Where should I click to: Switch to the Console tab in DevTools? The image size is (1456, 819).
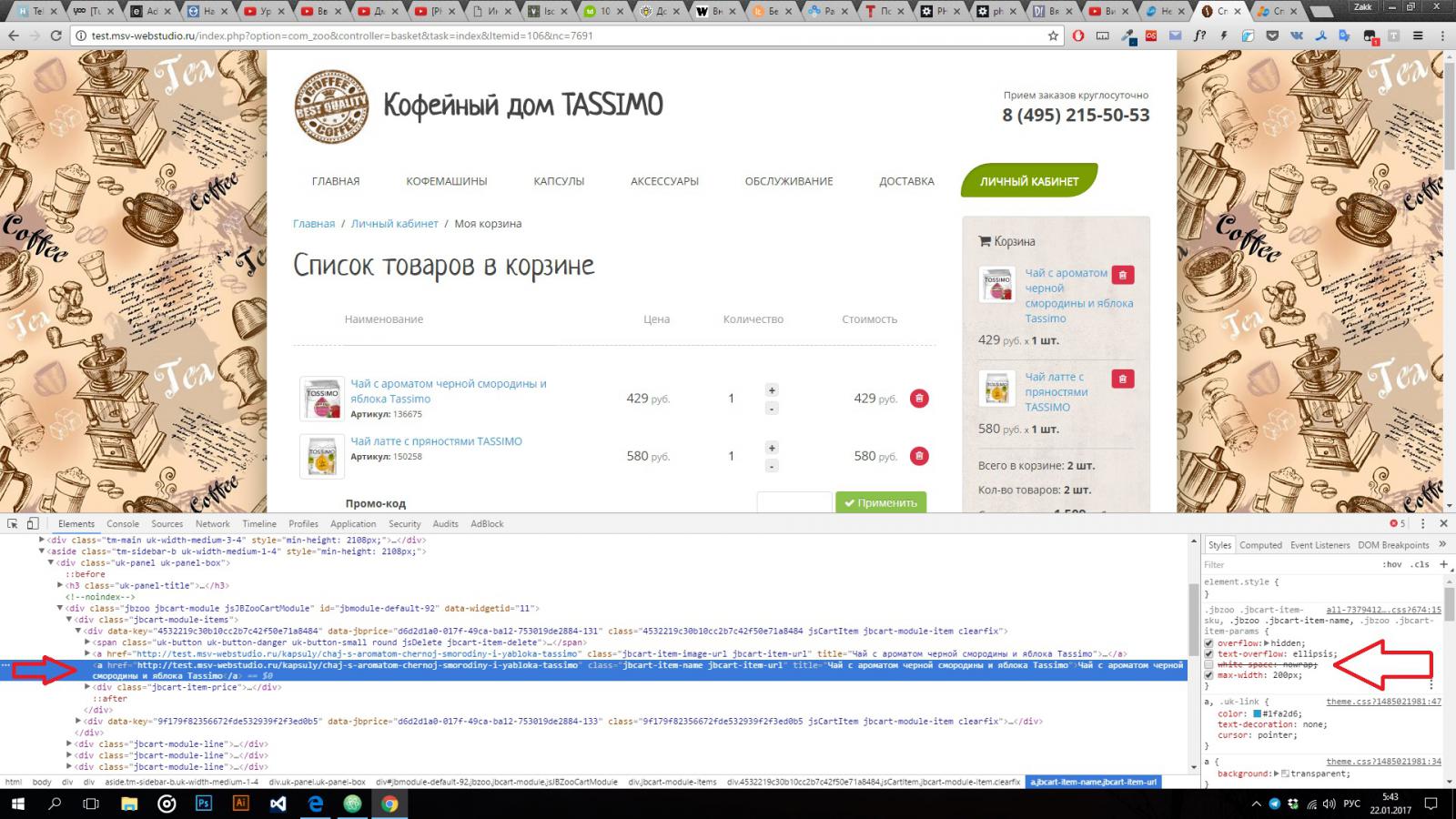click(123, 523)
